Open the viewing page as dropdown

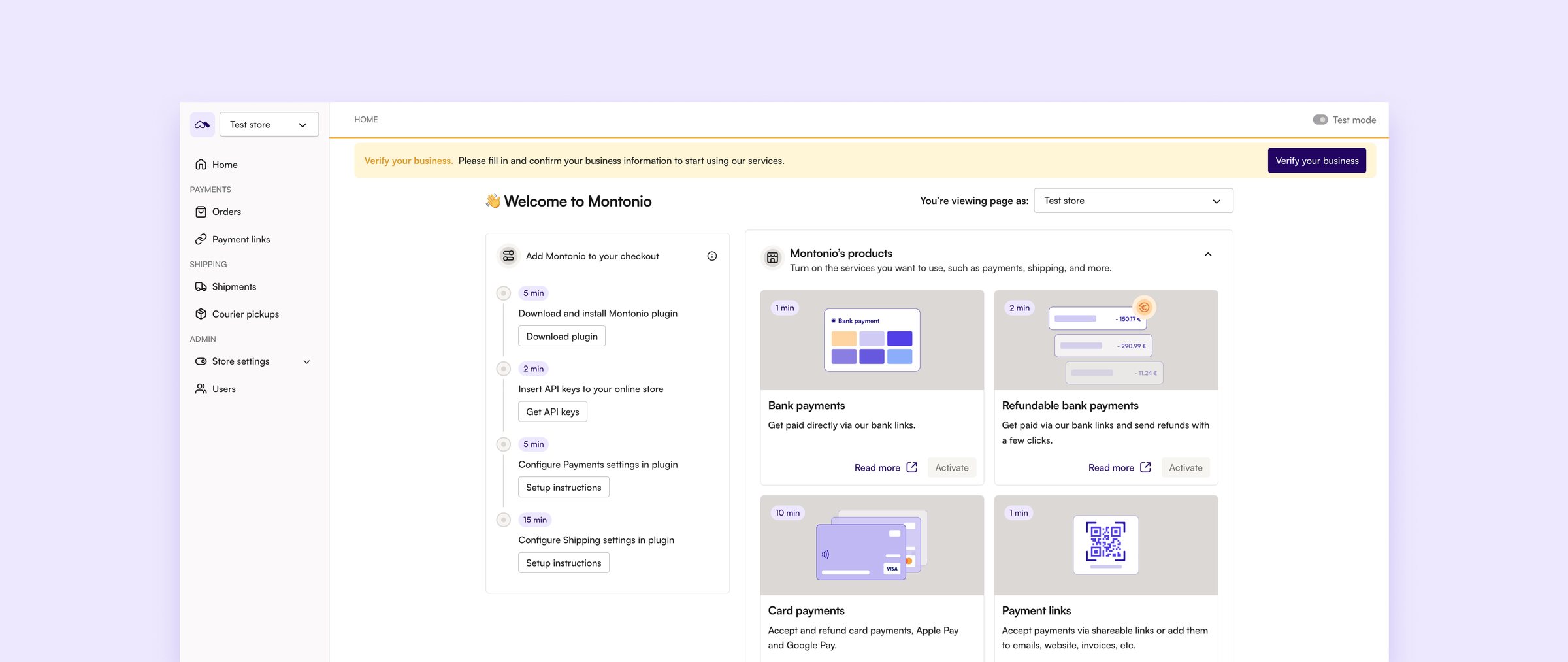click(x=1134, y=201)
